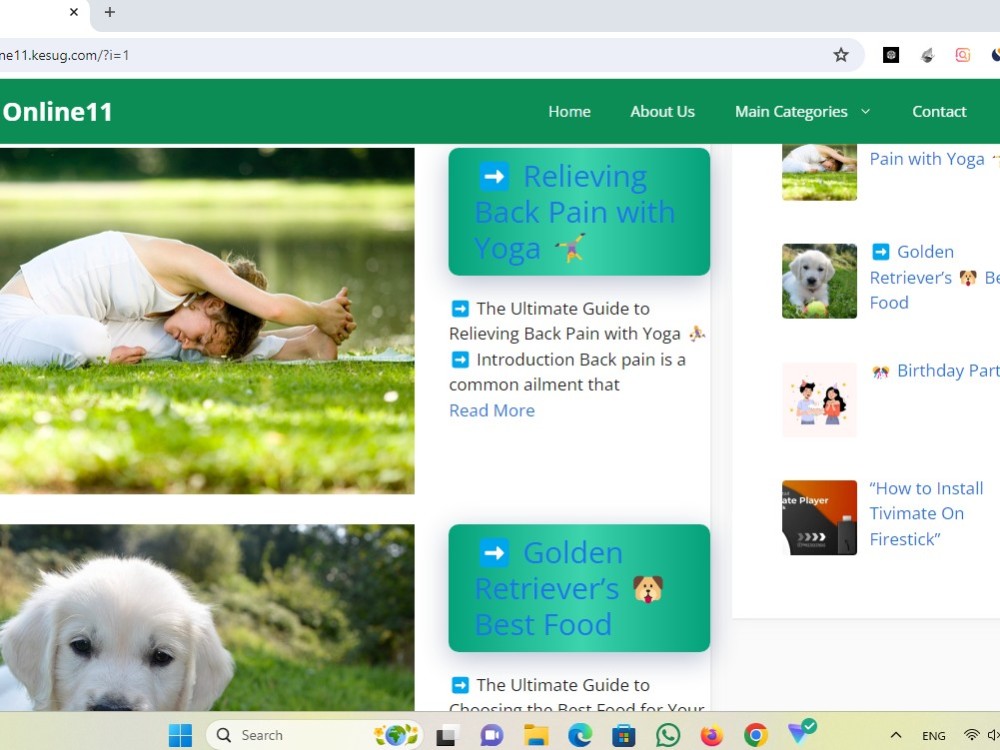Open the Contact page
The height and width of the screenshot is (750, 1000).
coord(939,112)
